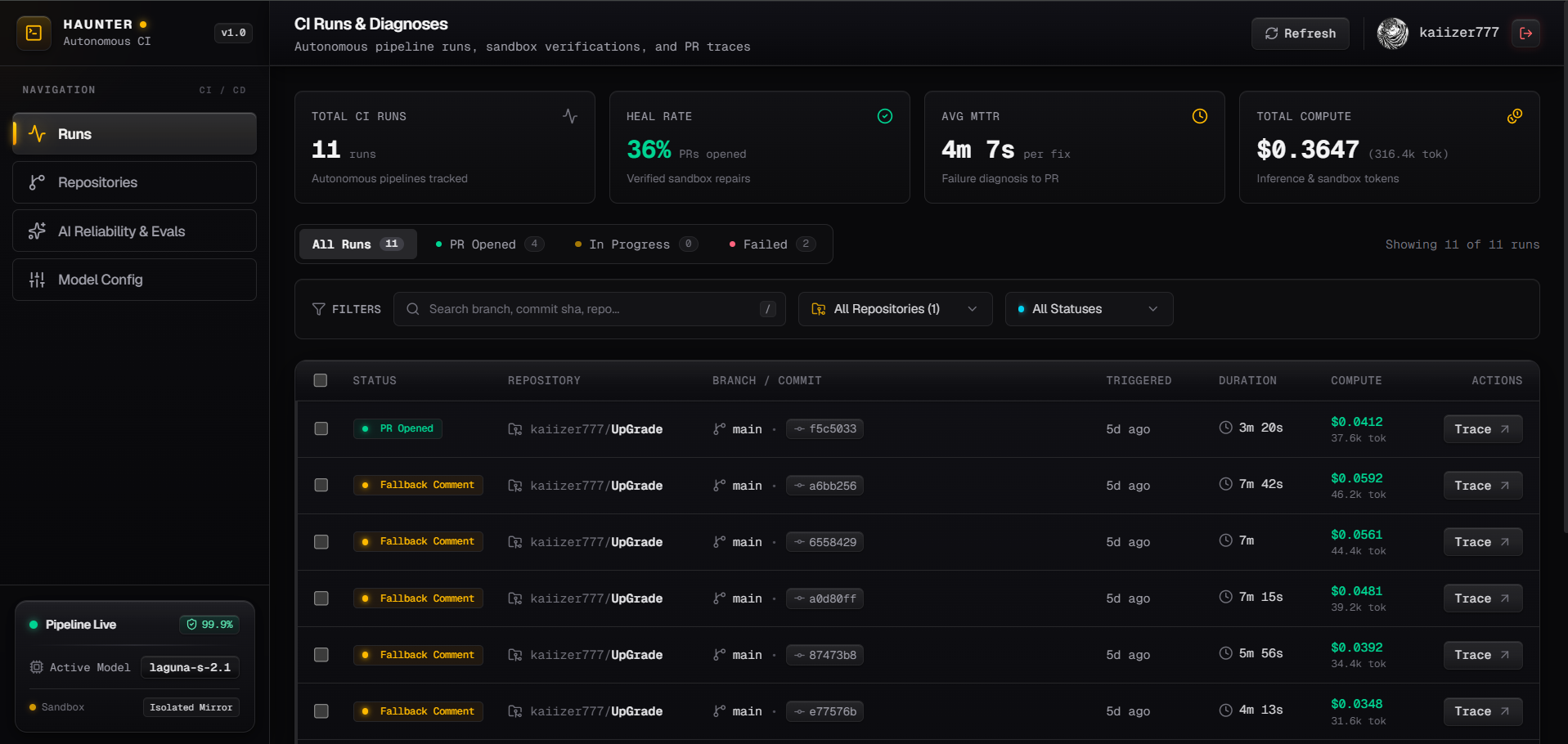
Task: Switch to the In Progress tab
Action: (x=636, y=244)
